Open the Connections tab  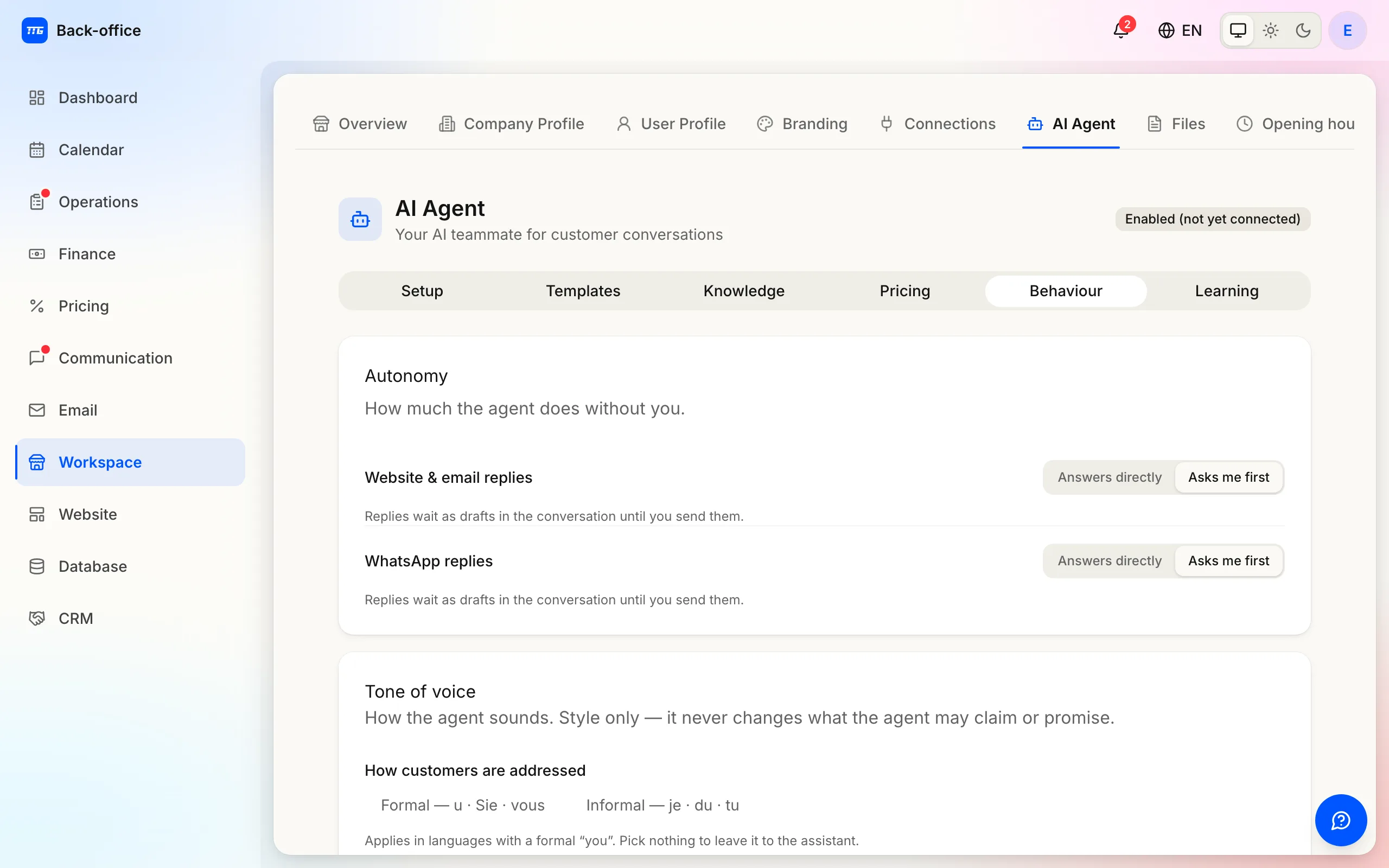tap(938, 124)
